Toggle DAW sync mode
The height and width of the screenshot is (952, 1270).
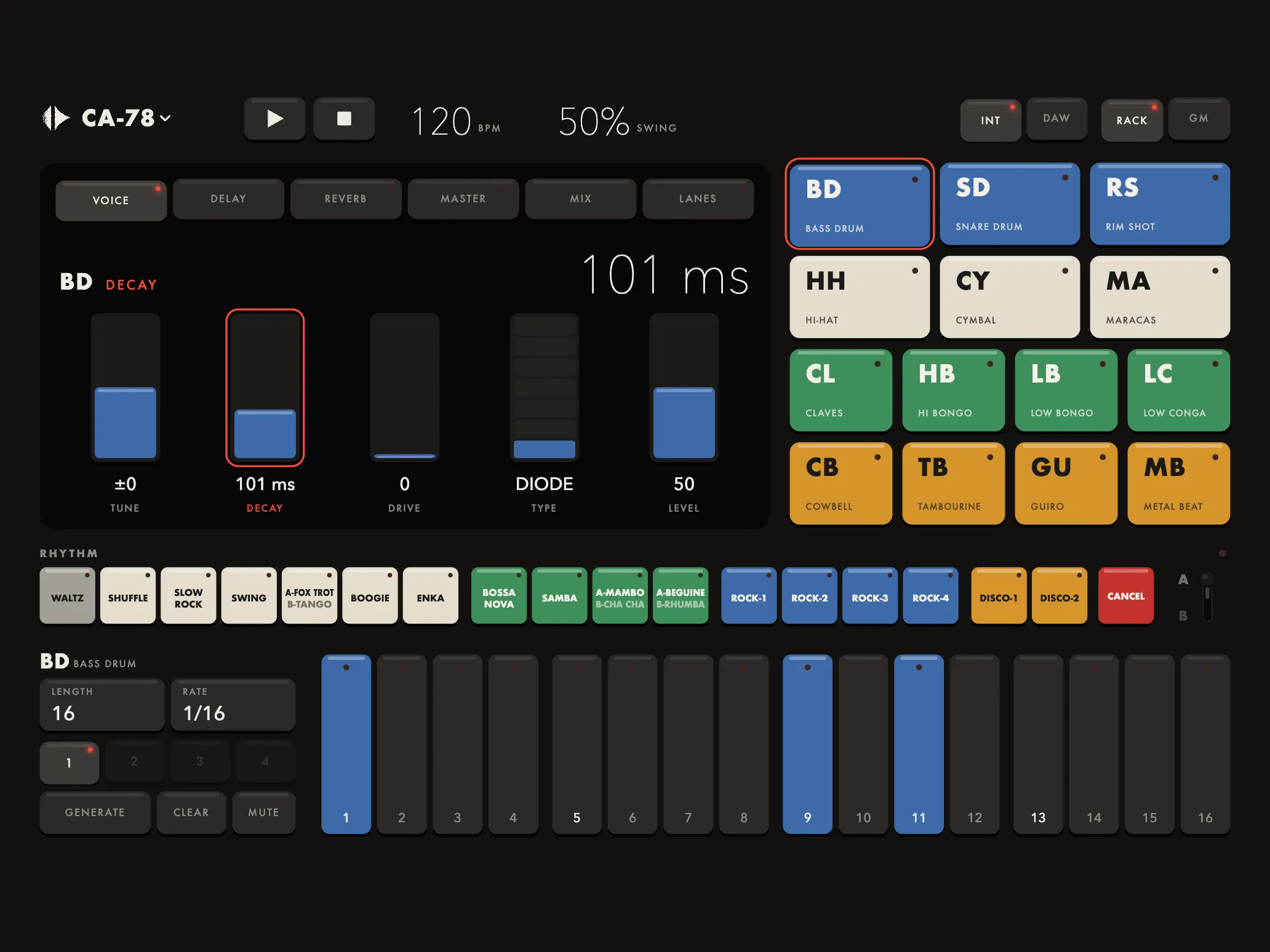[1056, 119]
